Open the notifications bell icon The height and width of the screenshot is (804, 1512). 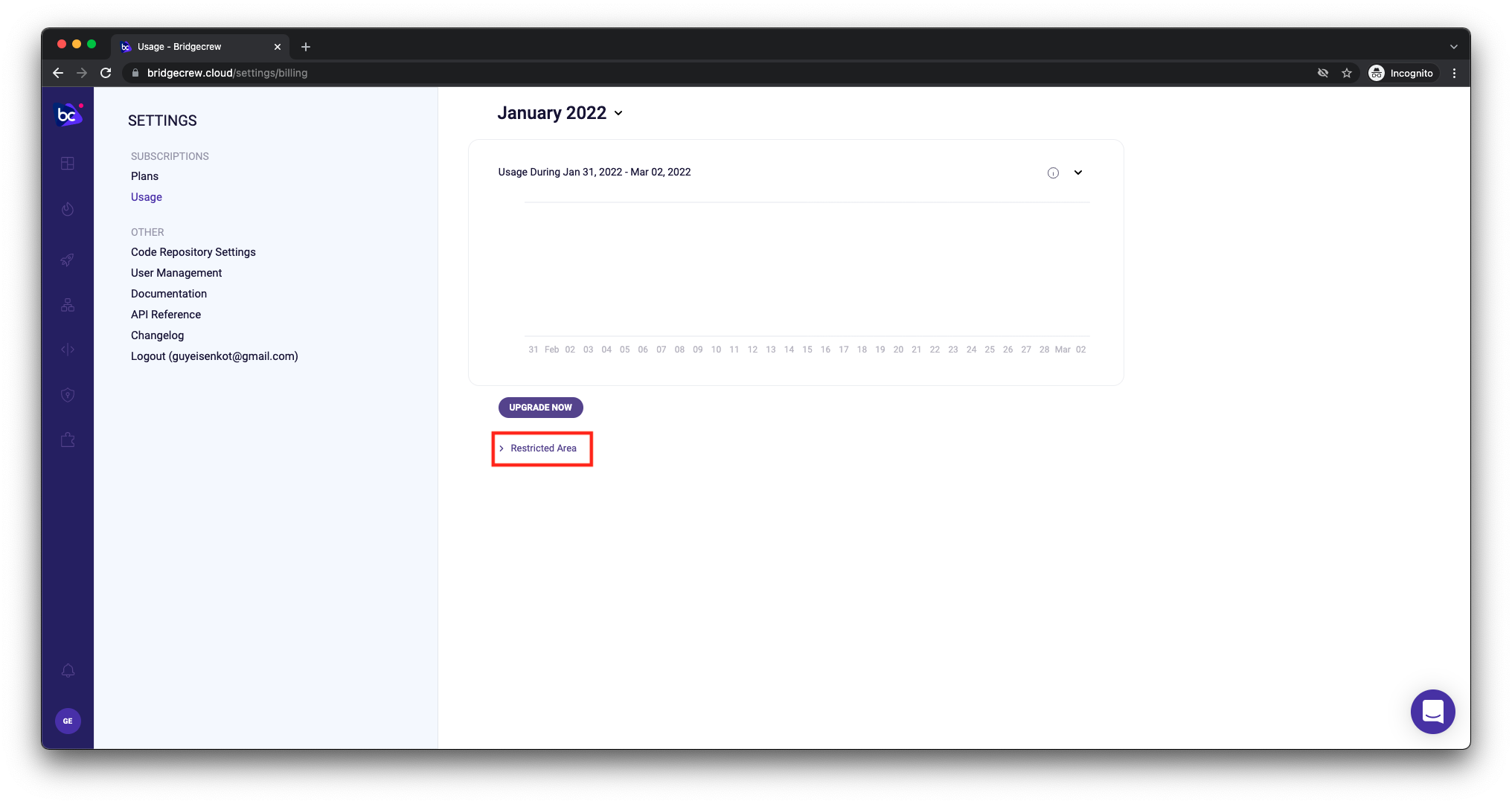pos(68,670)
